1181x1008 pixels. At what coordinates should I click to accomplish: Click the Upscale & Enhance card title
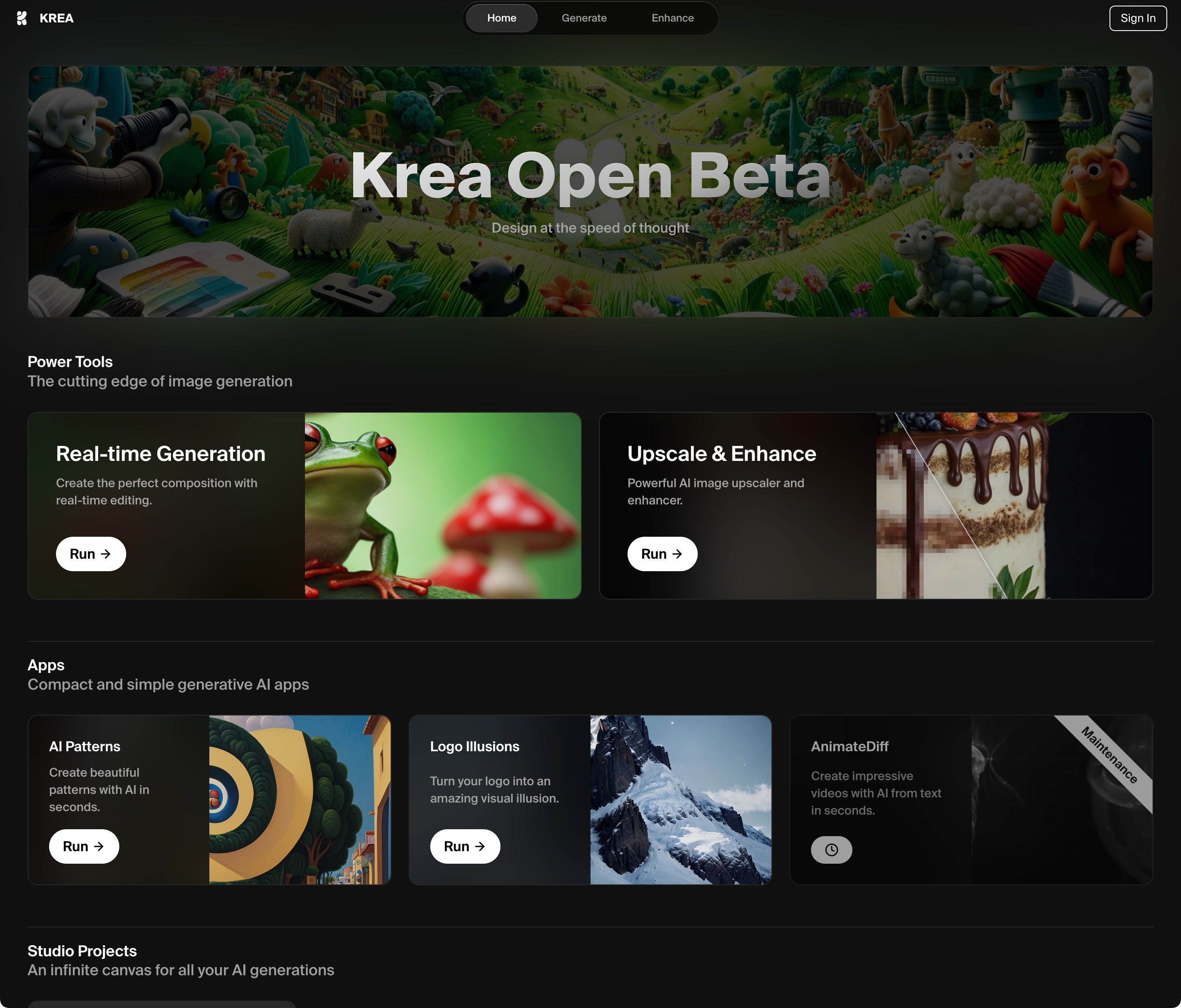pos(721,454)
